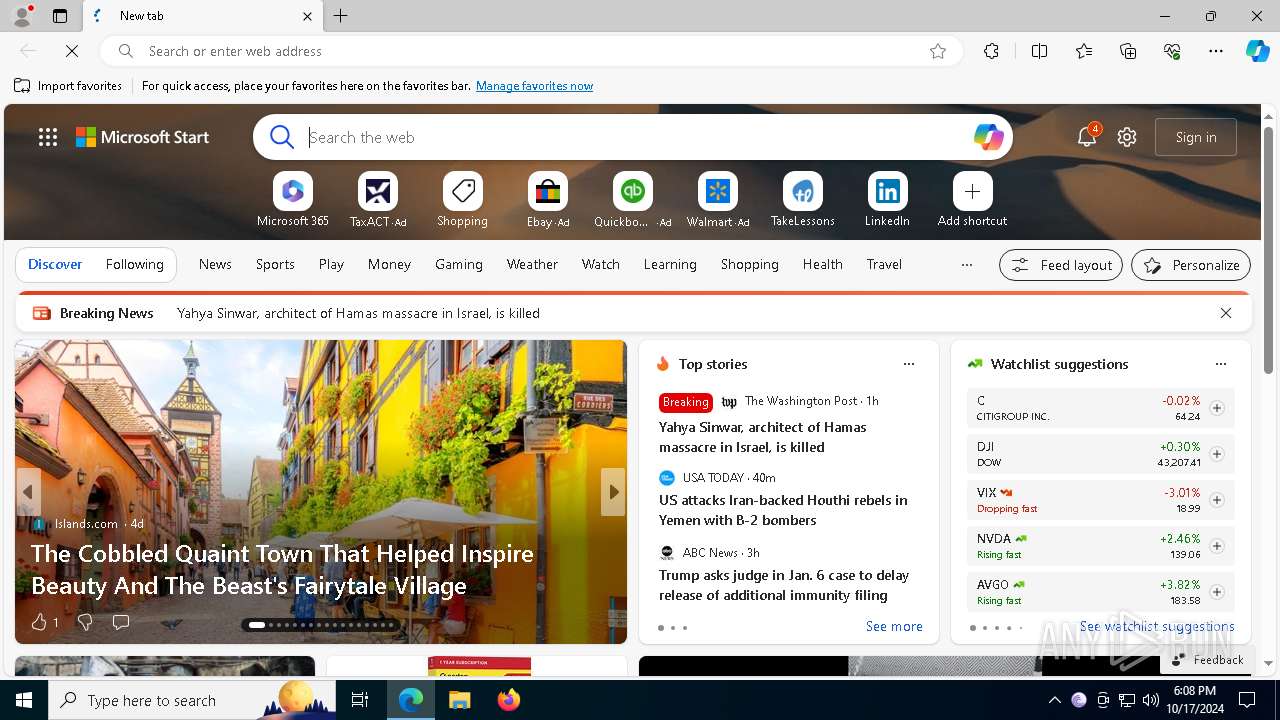Add AVGO to watchlist
Image resolution: width=1280 pixels, height=720 pixels.
click(1217, 592)
